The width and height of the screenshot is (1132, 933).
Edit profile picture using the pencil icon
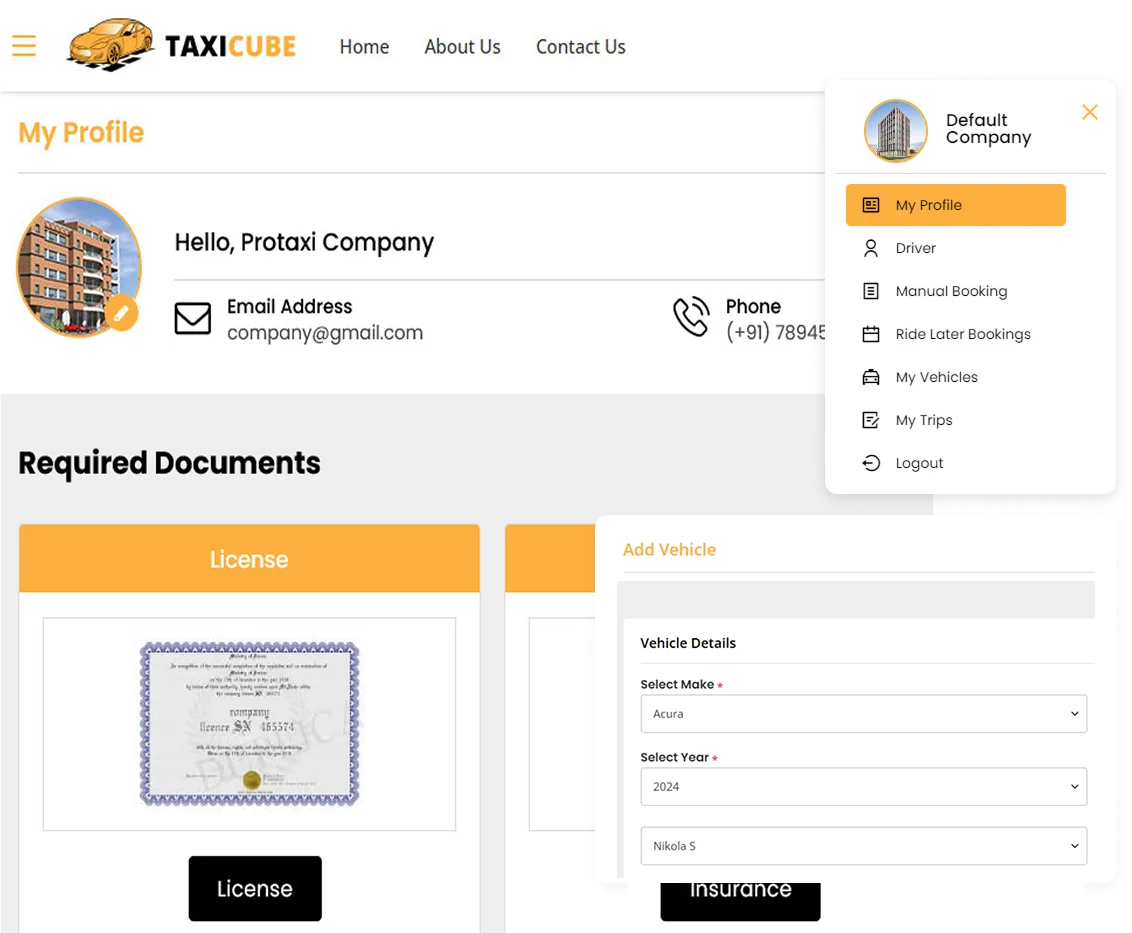point(121,313)
